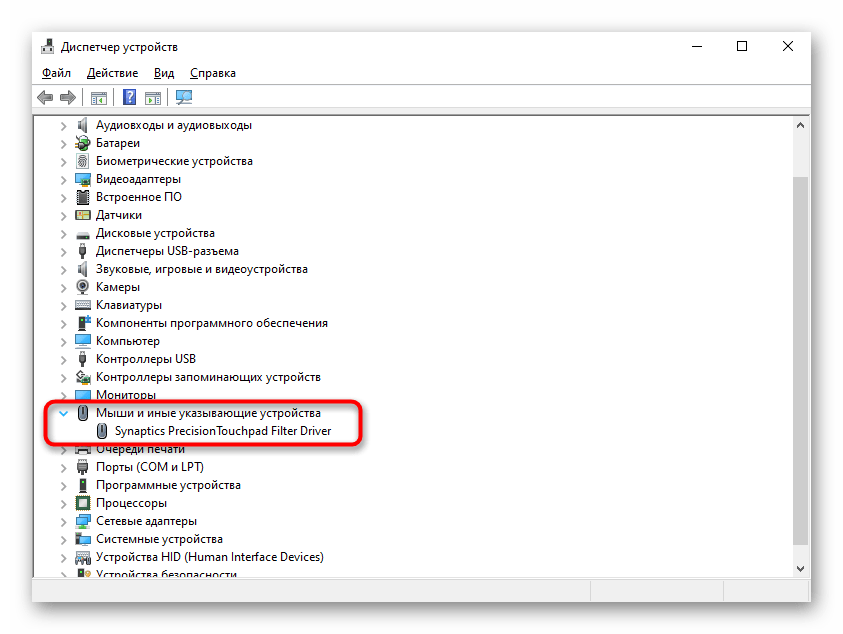Expand the Видеоадаптеры category
Image resolution: width=843 pixels, height=634 pixels.
[x=63, y=180]
